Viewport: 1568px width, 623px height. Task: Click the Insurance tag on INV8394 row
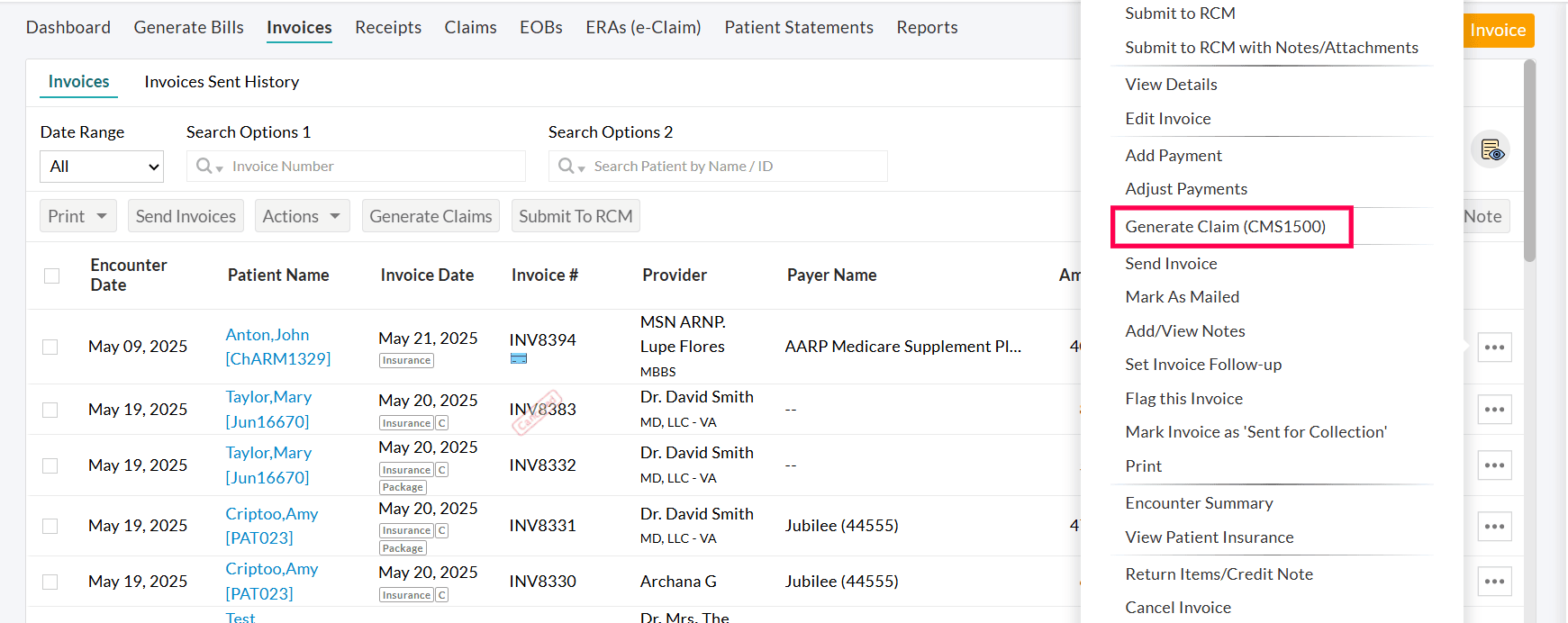click(x=406, y=360)
